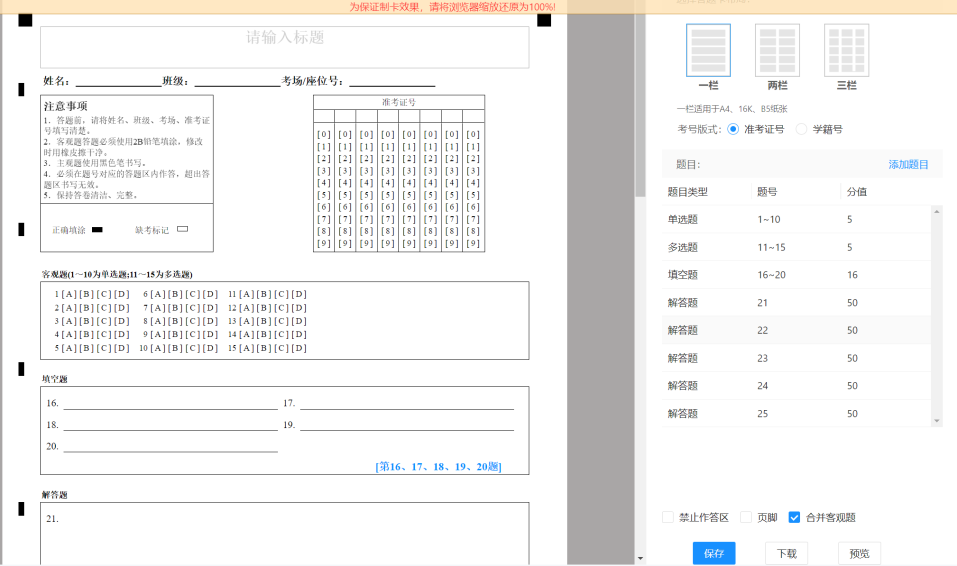Screen dimensions: 957x566
Task: Choose the 学籍号 radio option
Action: pyautogui.click(x=801, y=129)
